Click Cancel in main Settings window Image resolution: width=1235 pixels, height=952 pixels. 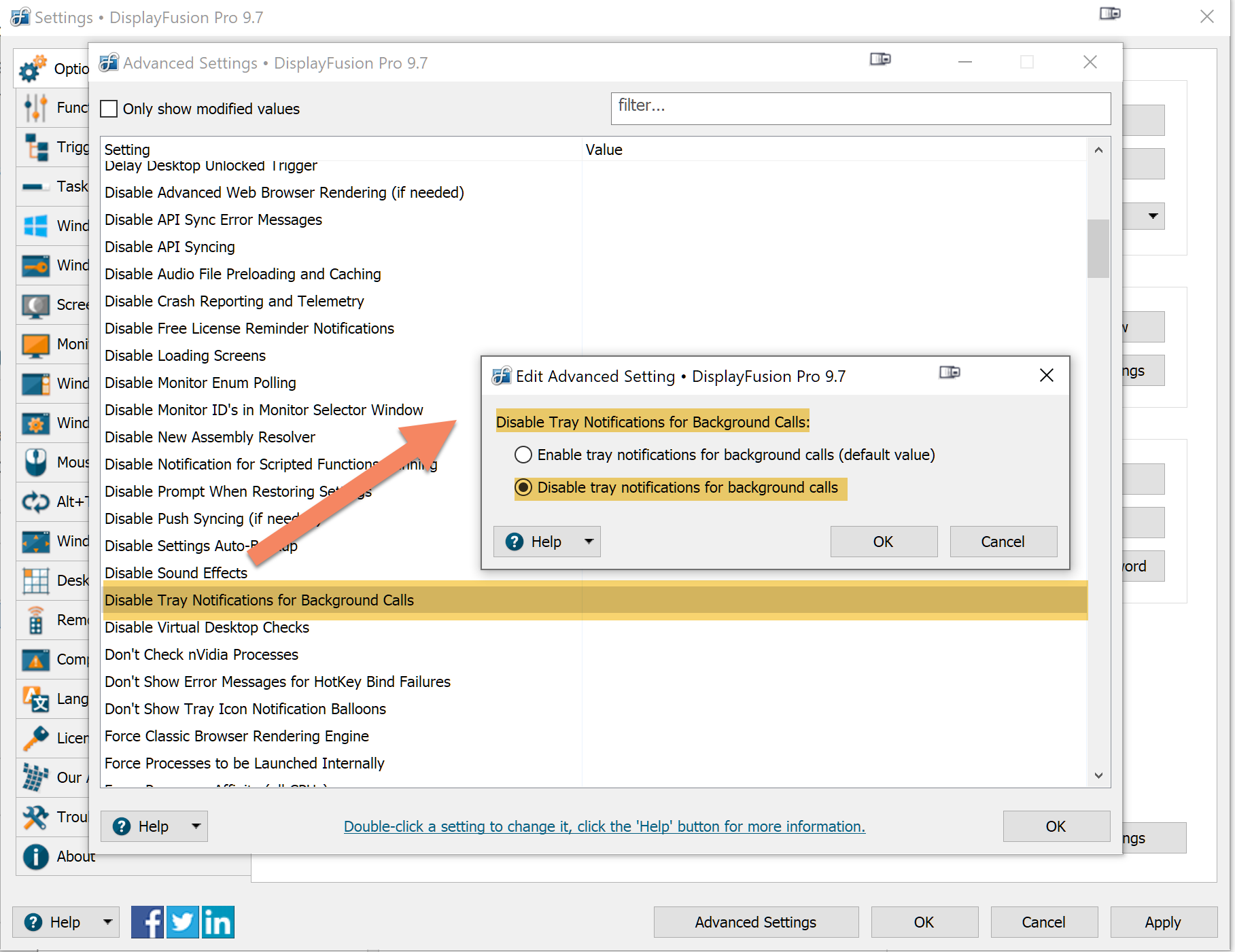pyautogui.click(x=1044, y=922)
